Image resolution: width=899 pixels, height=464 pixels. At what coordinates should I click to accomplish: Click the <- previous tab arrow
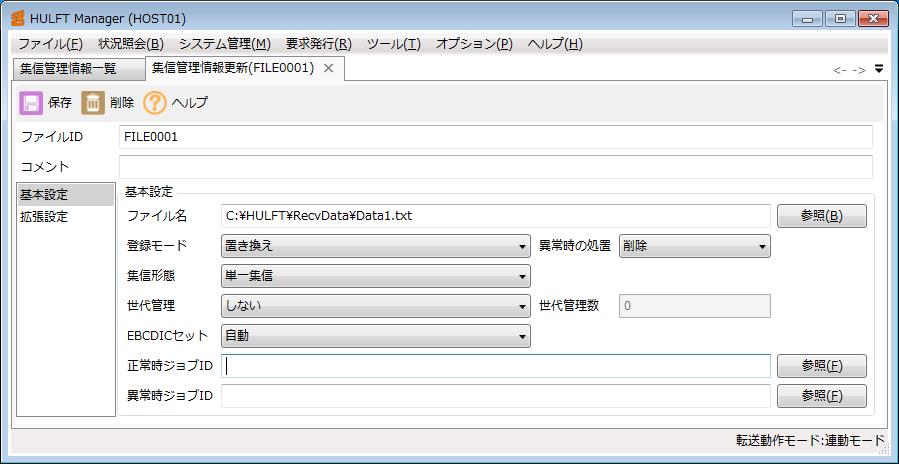coord(840,70)
